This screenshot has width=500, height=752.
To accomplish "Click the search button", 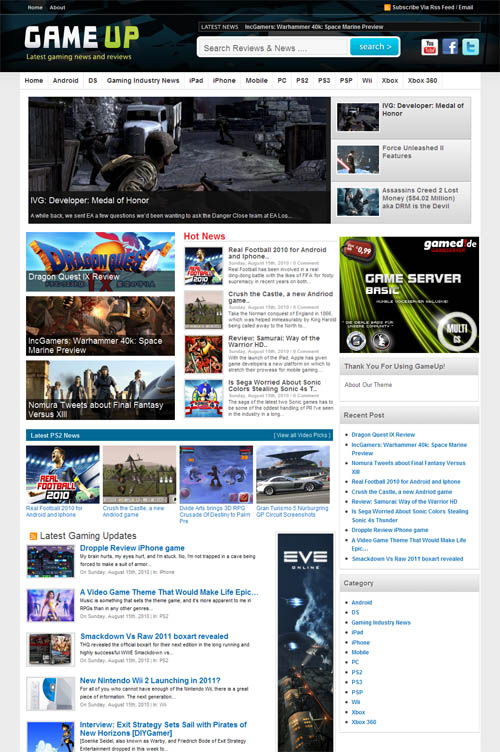I will pos(374,47).
